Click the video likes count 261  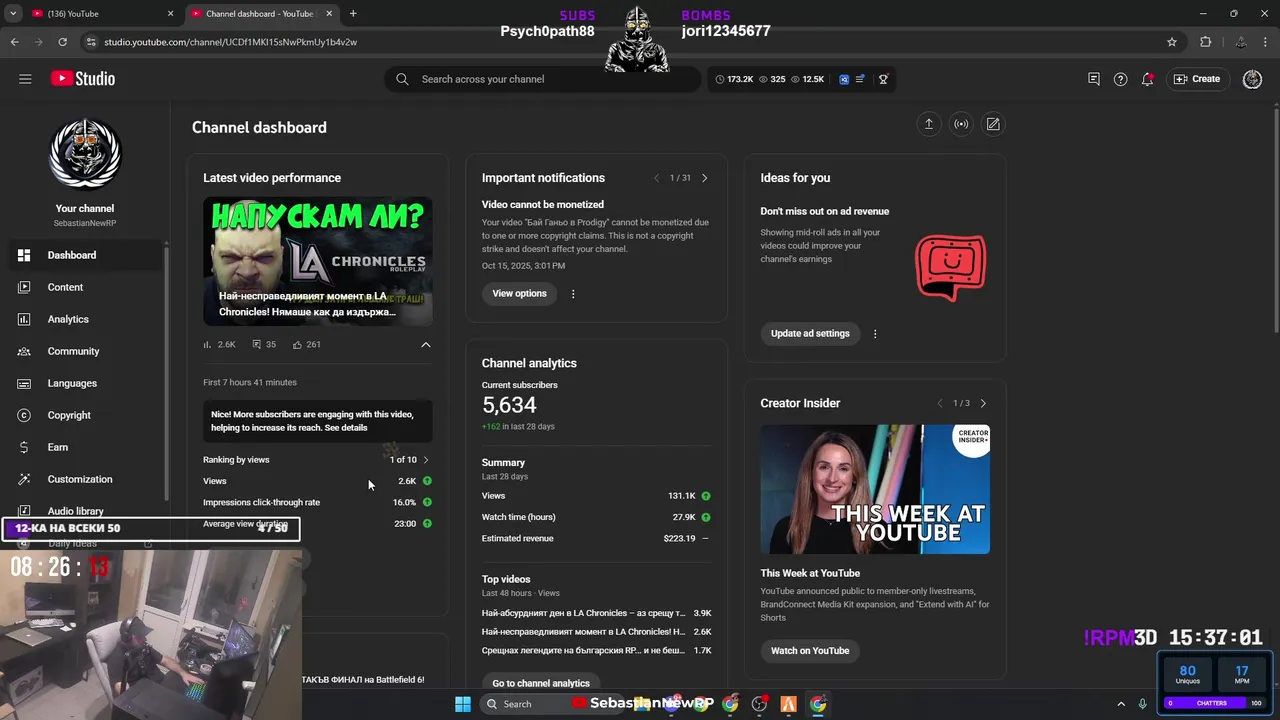[x=306, y=344]
